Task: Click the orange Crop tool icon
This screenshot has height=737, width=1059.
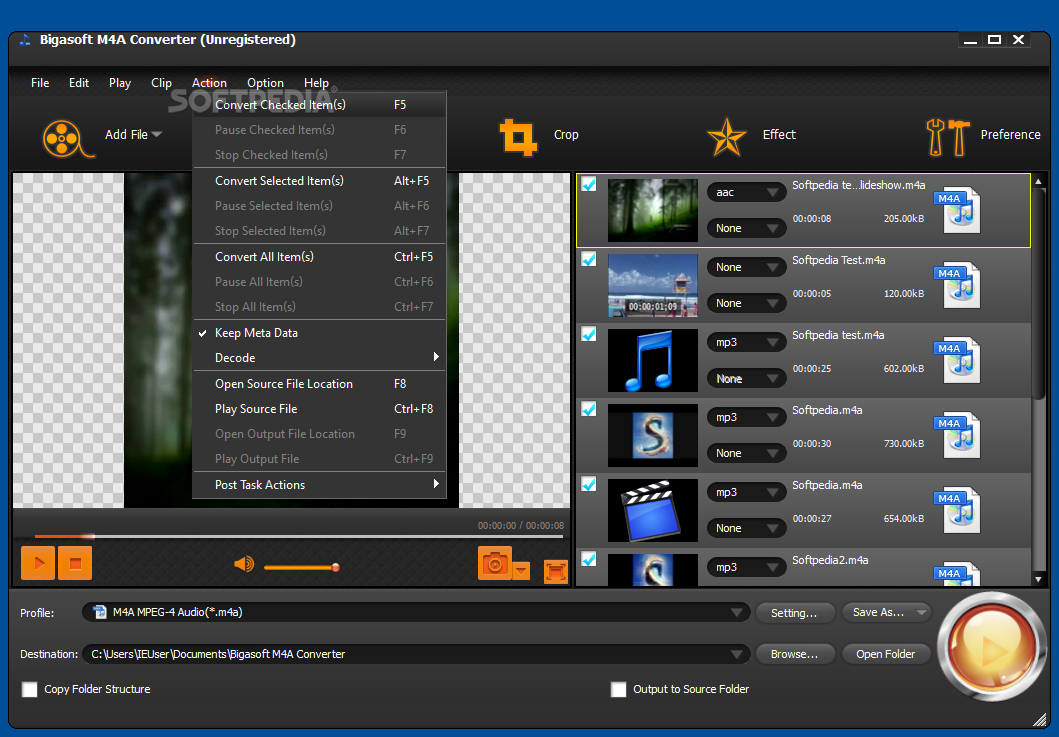Action: pos(518,137)
